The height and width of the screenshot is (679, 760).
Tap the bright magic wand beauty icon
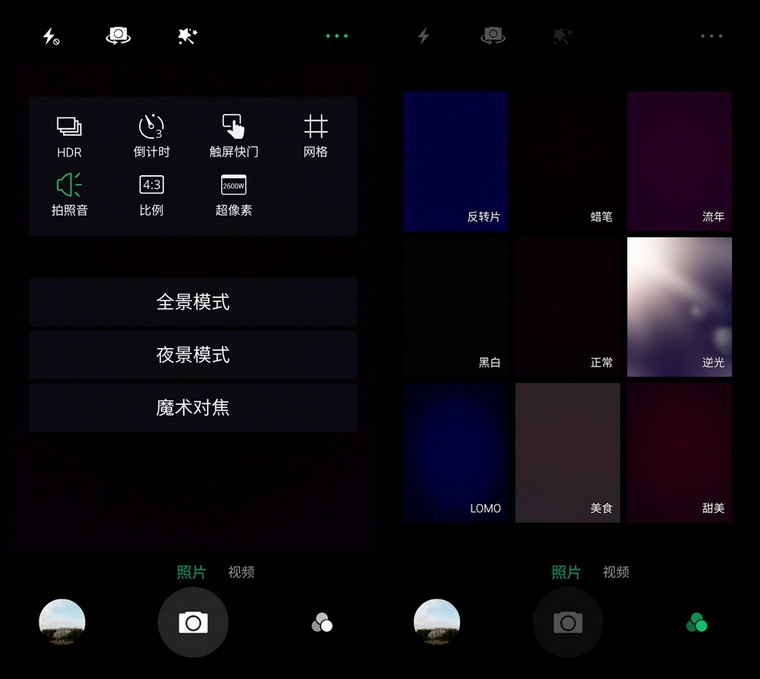point(187,36)
